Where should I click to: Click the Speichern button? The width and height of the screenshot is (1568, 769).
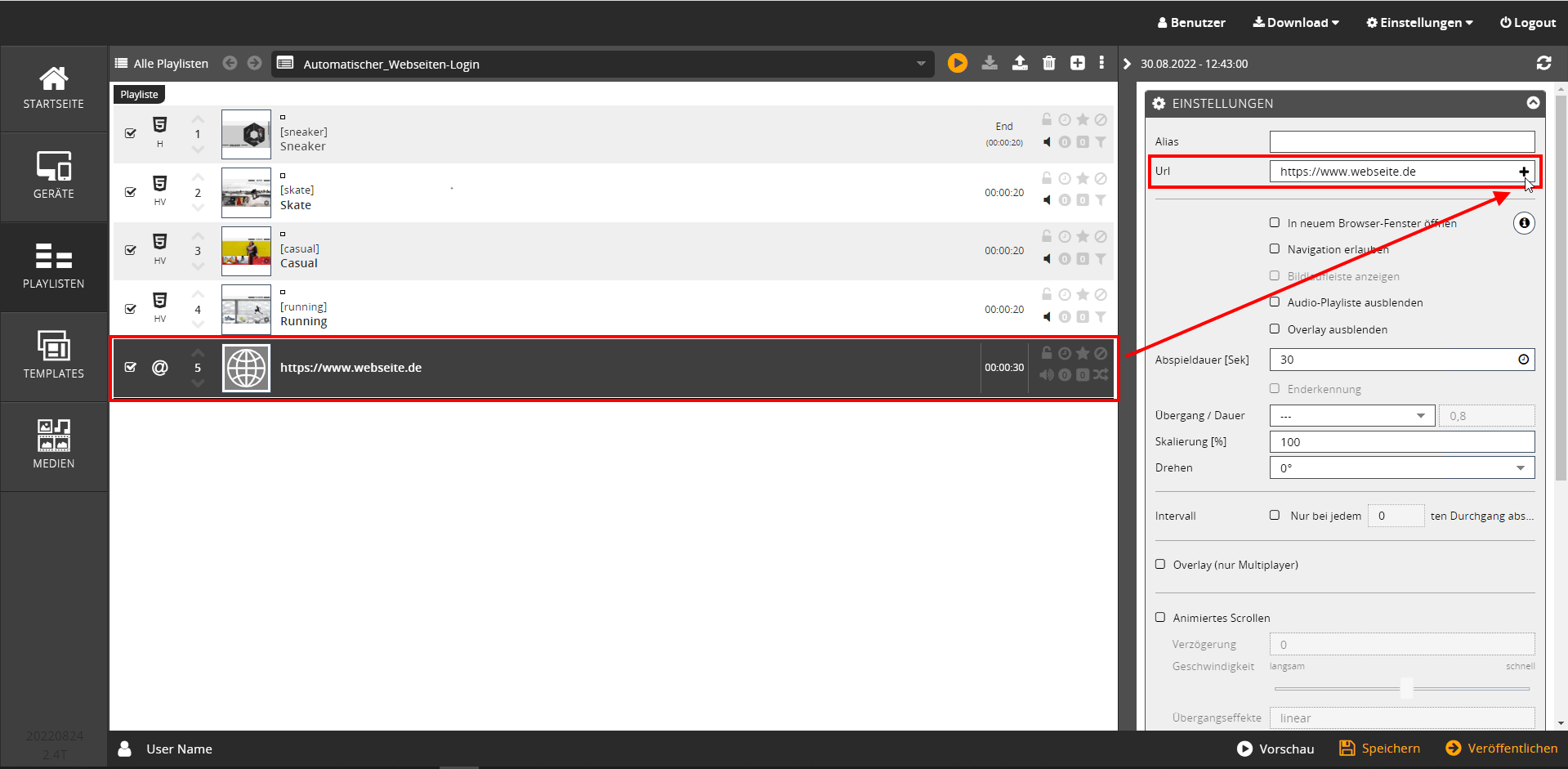[x=1379, y=749]
